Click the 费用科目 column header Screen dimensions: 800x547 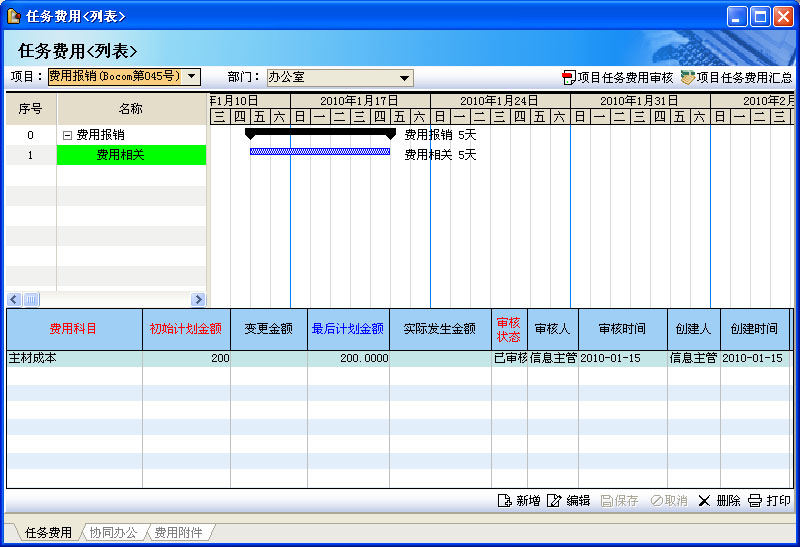point(74,329)
